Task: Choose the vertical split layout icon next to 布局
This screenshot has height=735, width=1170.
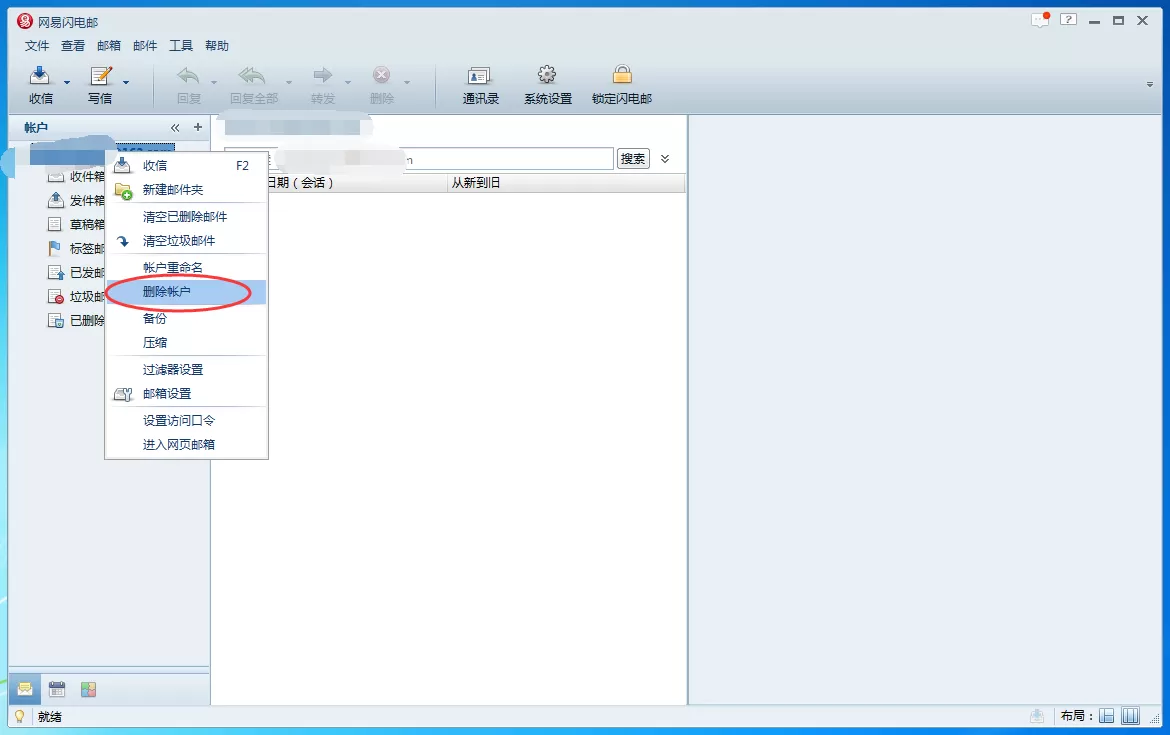Action: tap(1130, 716)
